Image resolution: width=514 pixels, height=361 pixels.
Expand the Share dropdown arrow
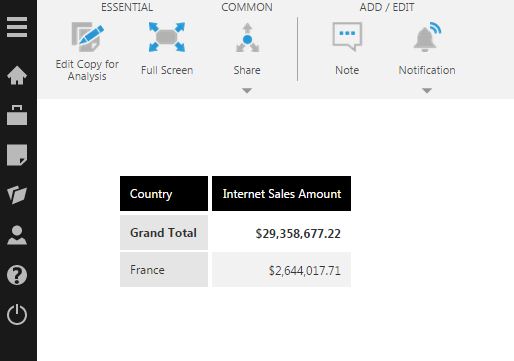pyautogui.click(x=247, y=90)
